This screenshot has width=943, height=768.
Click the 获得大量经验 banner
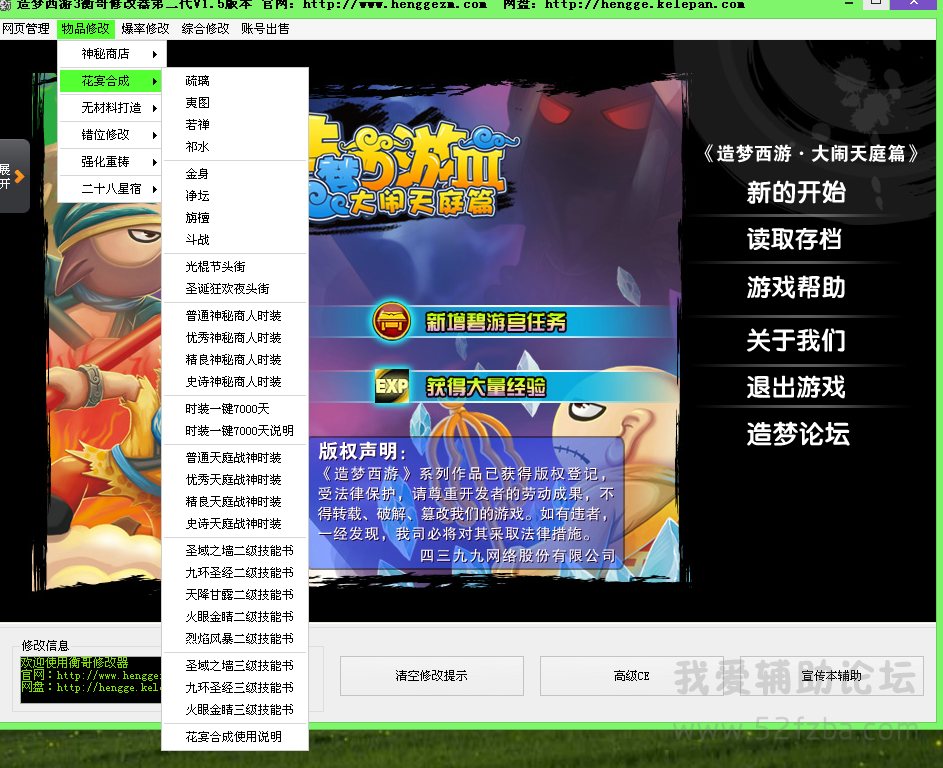(486, 387)
